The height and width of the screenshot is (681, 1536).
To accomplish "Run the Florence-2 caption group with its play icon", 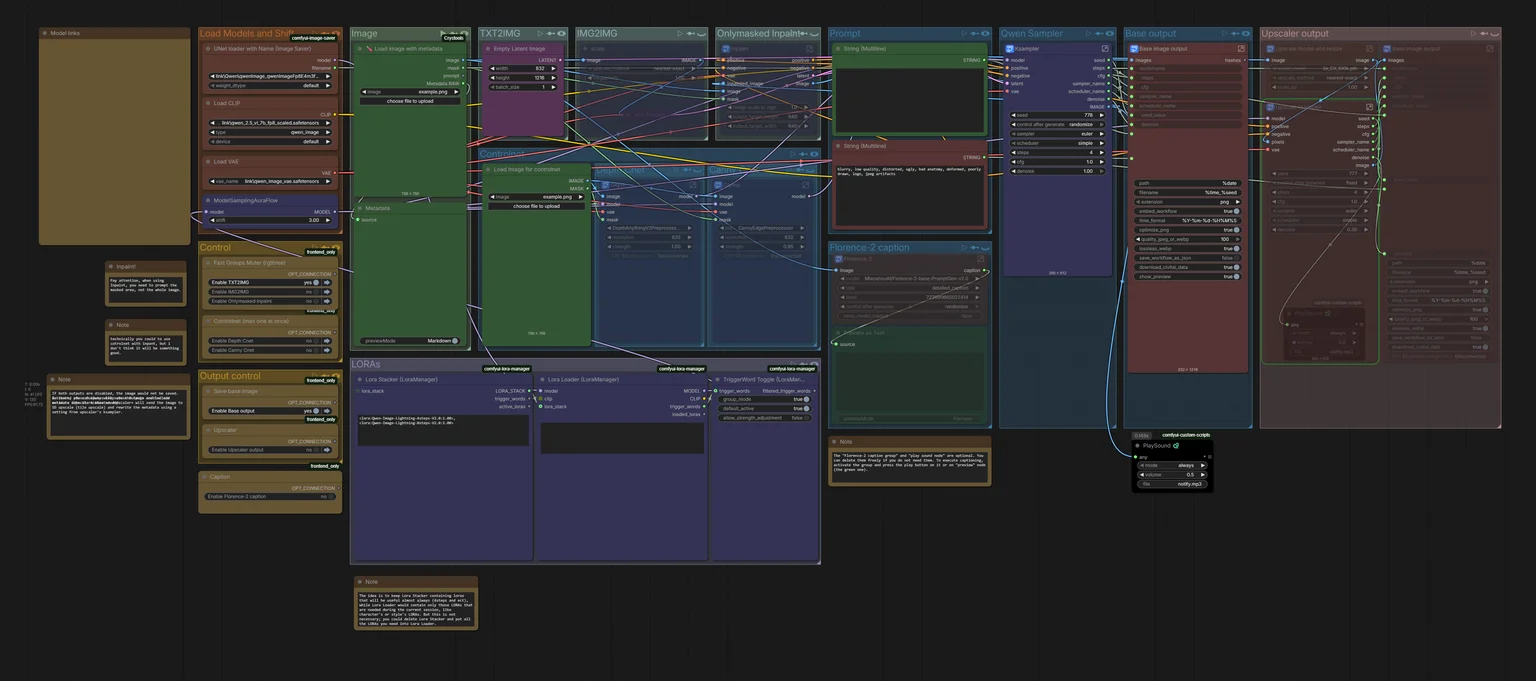I will (965, 247).
